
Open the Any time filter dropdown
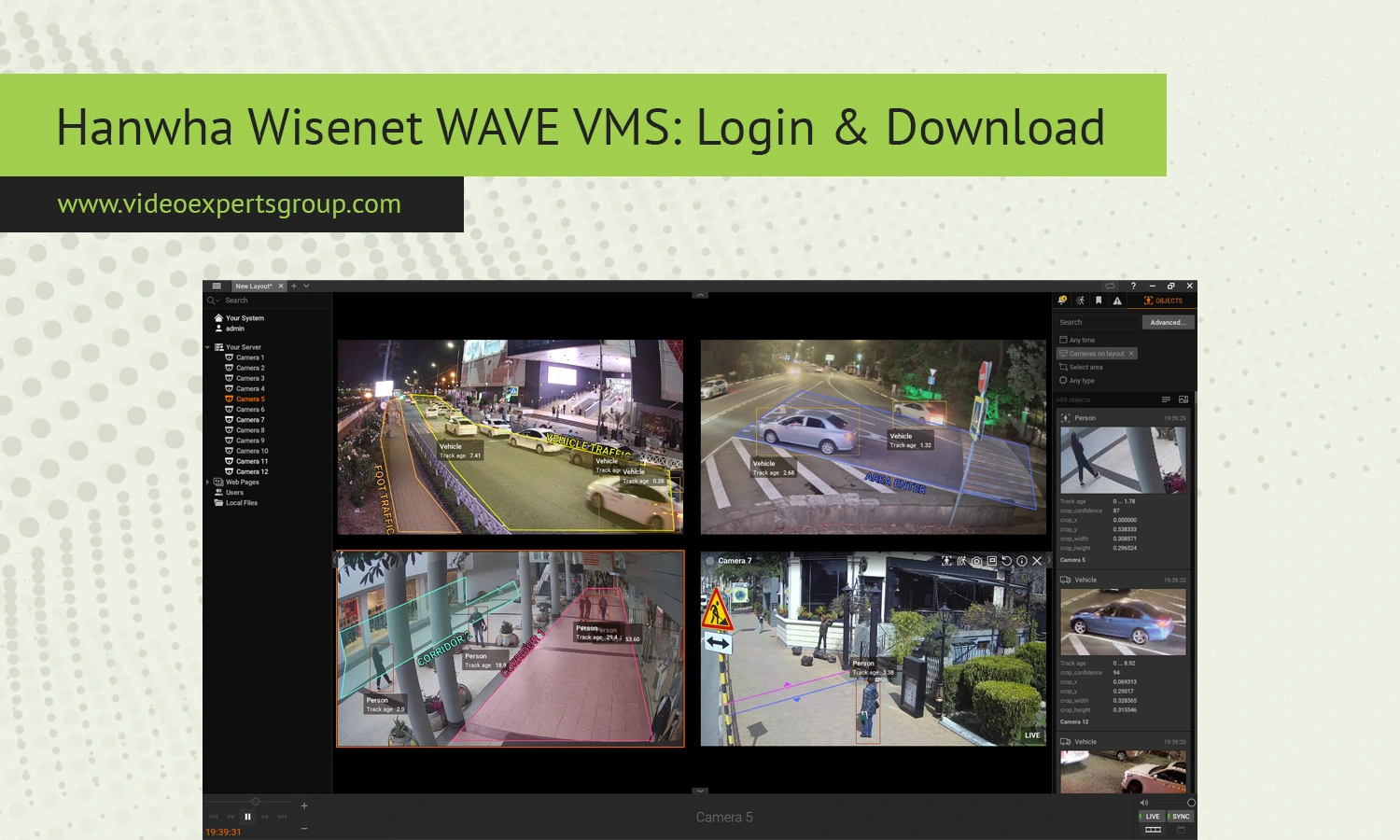point(1077,341)
